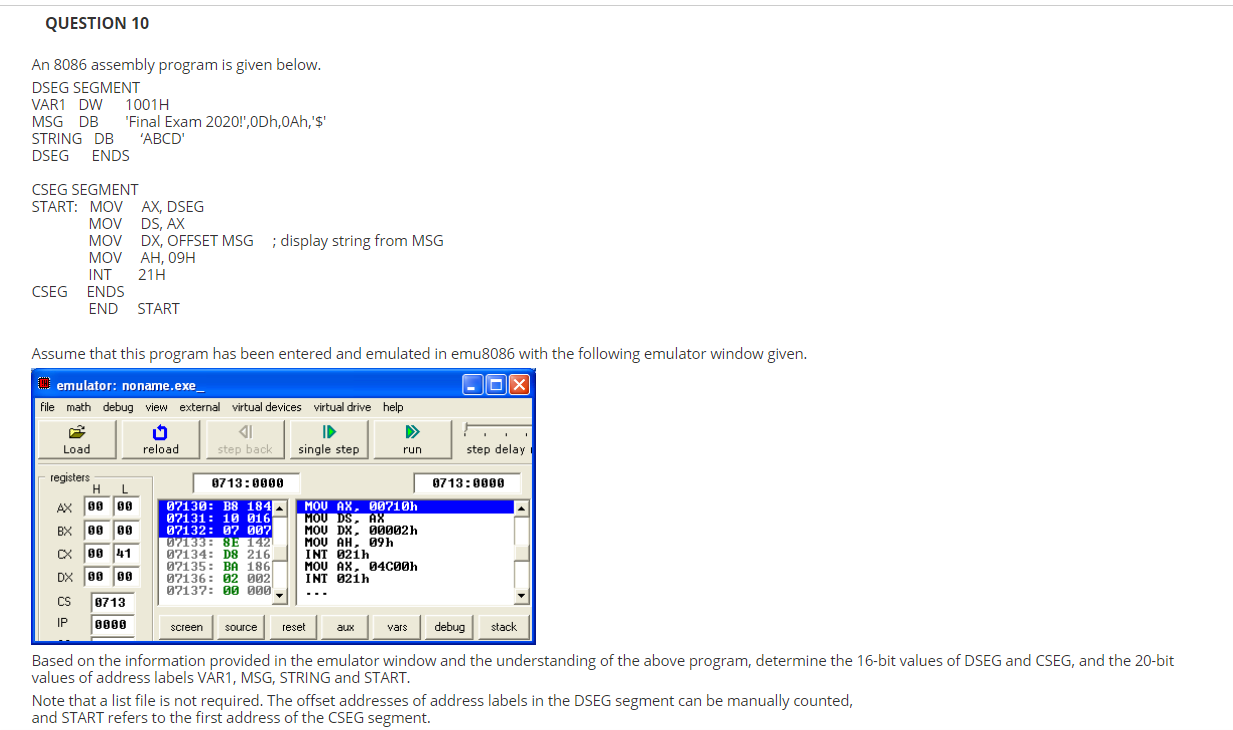Screen dimensions: 1233x730
Task: Open the view menu
Action: (x=156, y=406)
